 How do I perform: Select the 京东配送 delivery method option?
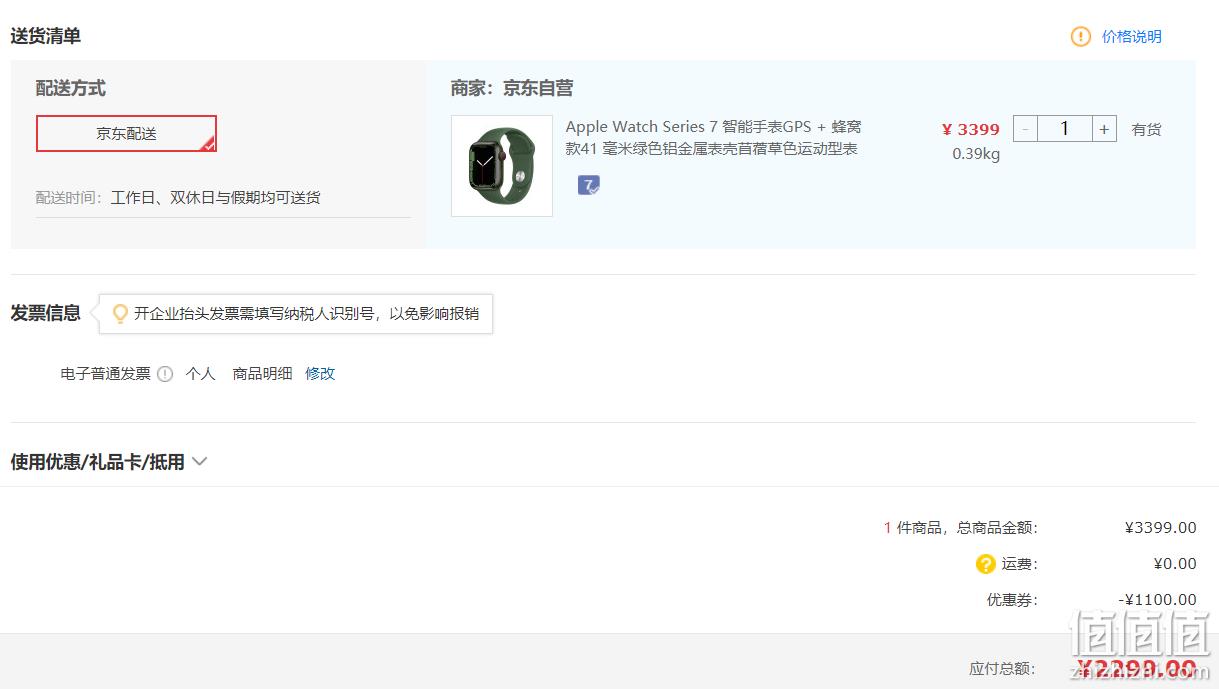(126, 133)
